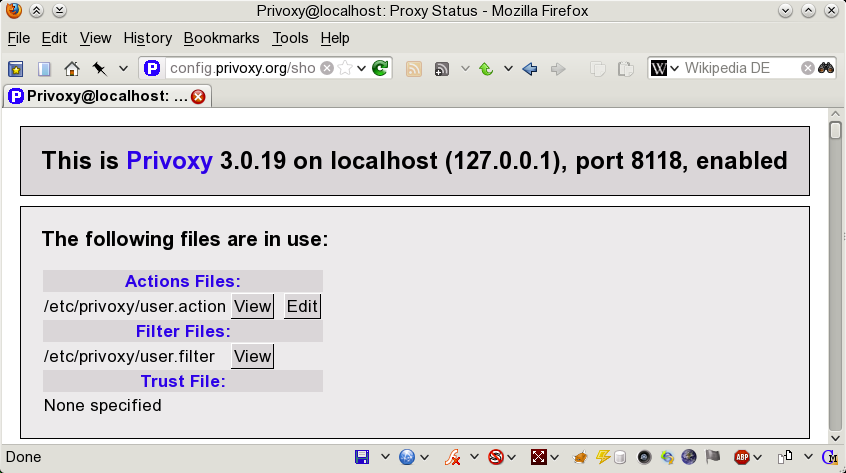Clear the address bar with the X
This screenshot has width=846, height=473.
tap(327, 68)
